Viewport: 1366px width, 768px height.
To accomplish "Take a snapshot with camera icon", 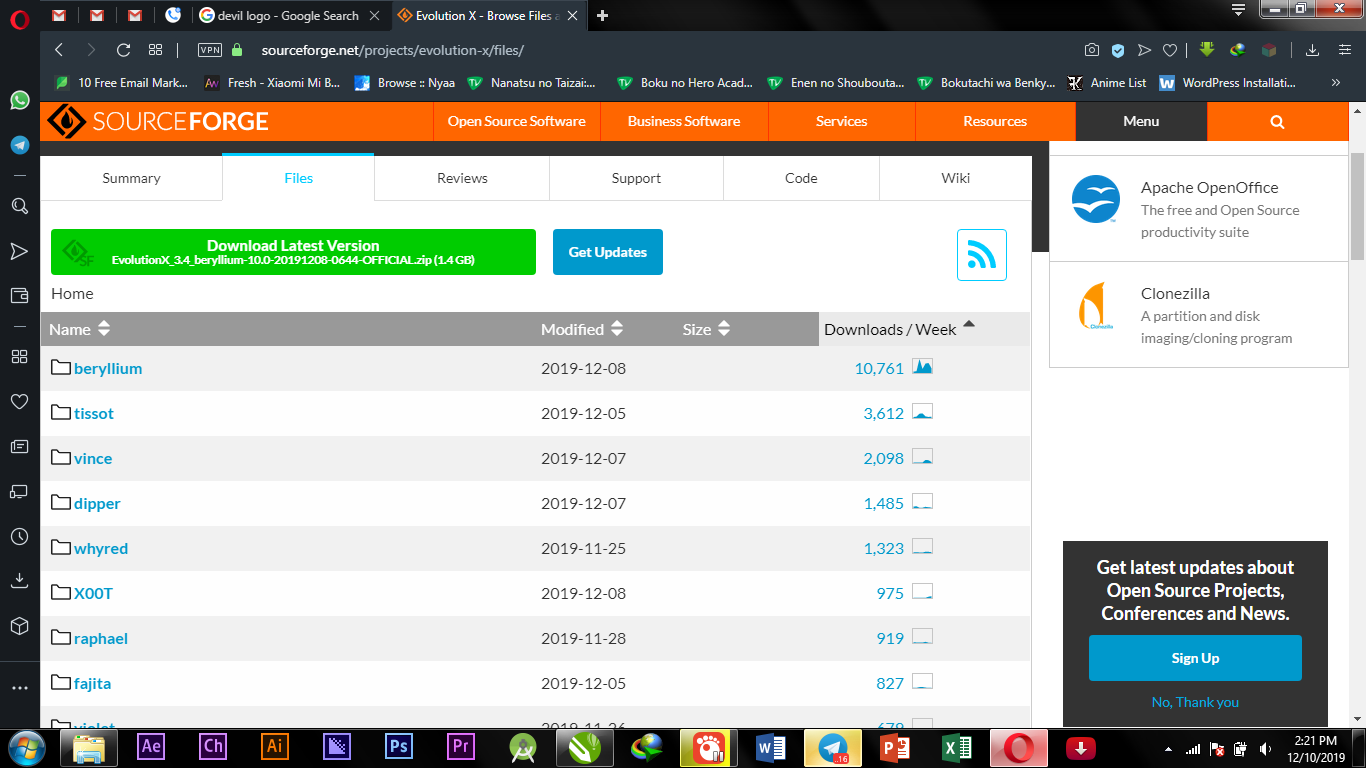I will 1092,50.
